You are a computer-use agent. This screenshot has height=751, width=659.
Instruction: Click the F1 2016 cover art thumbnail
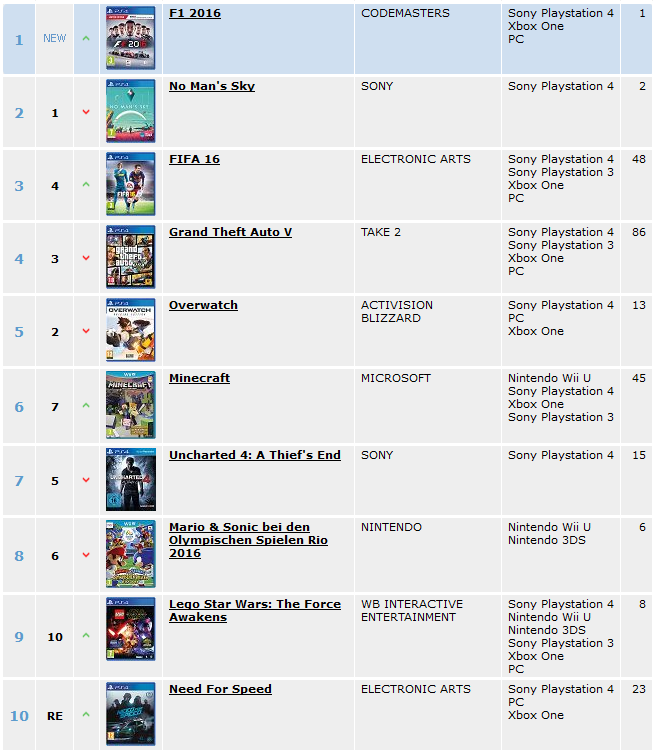click(x=131, y=38)
